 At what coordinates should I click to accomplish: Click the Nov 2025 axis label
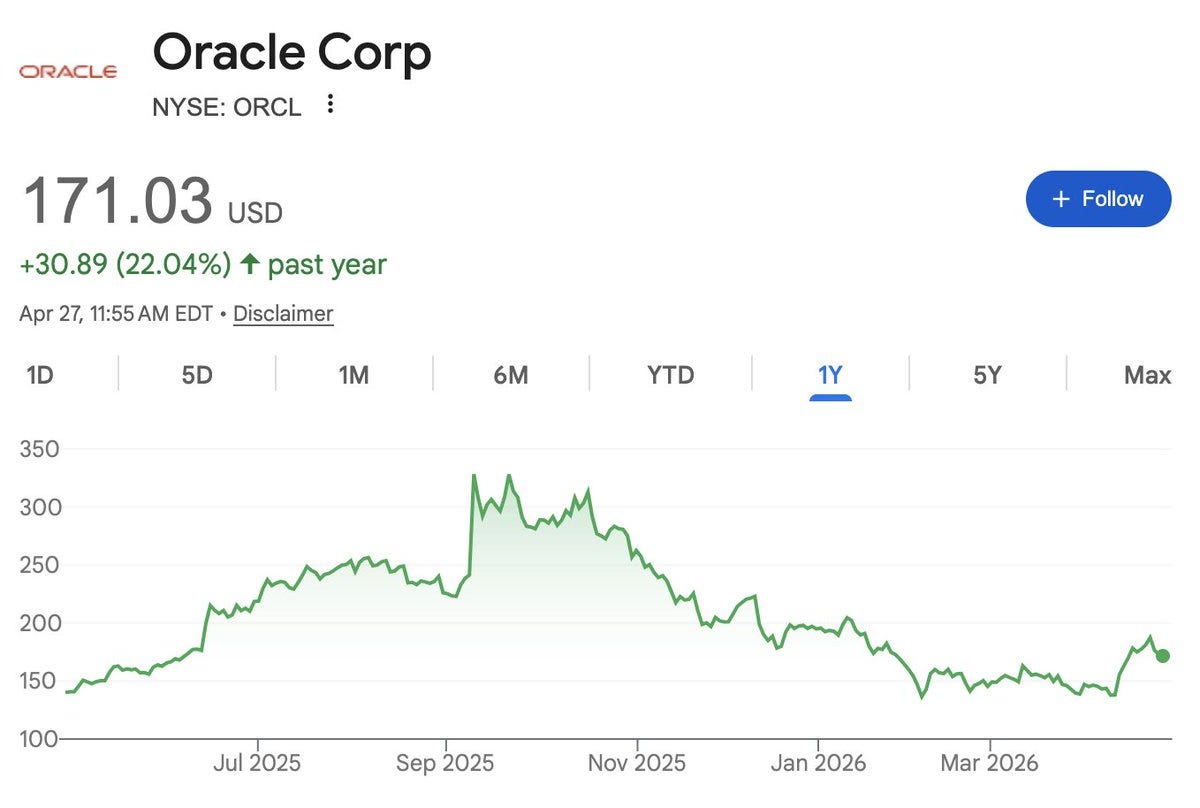pos(637,763)
